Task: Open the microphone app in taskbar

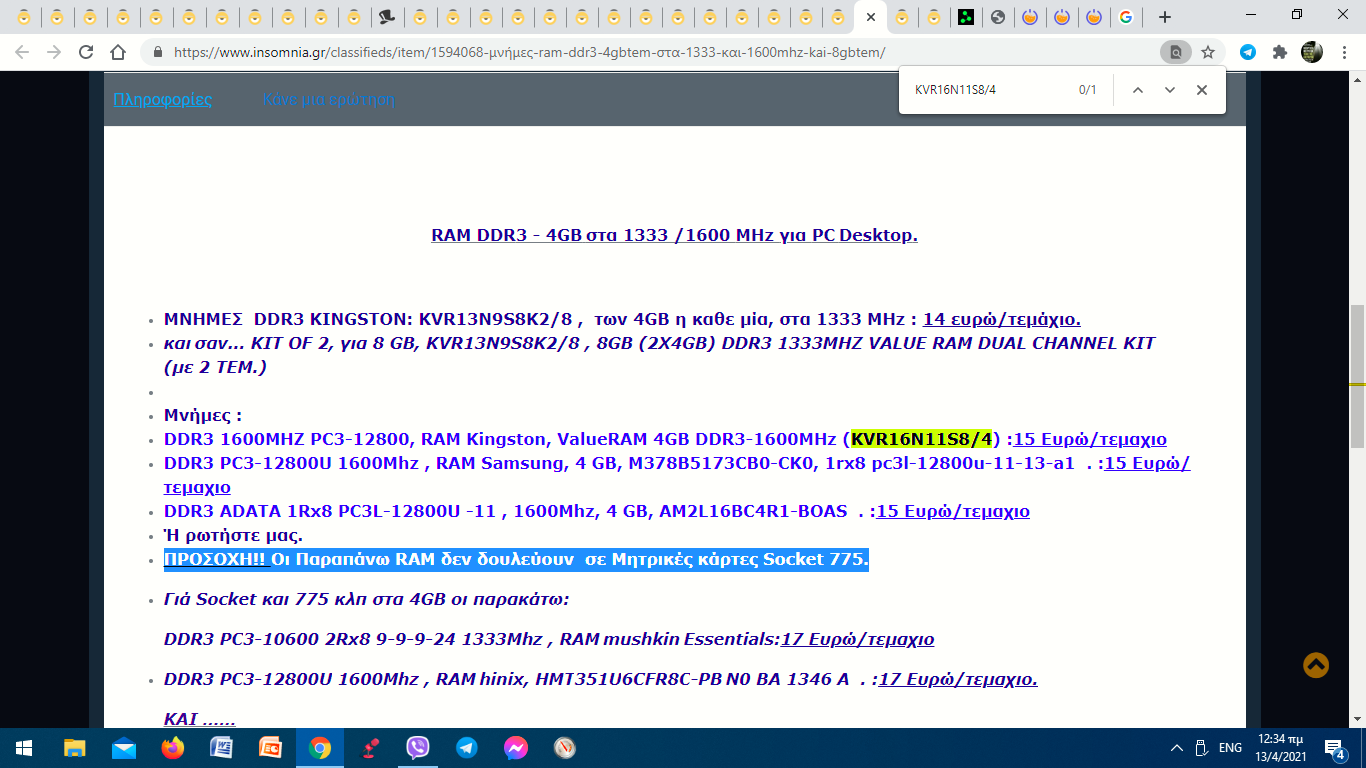Action: click(x=369, y=748)
